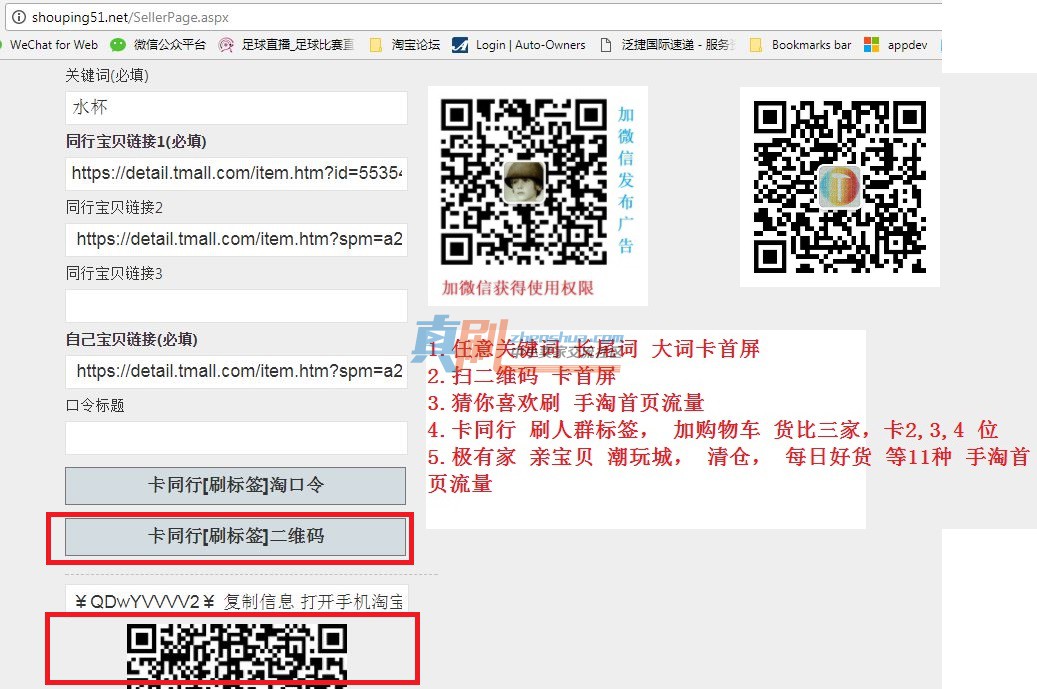Open the Login | Auto-Owners bookmark

point(530,45)
